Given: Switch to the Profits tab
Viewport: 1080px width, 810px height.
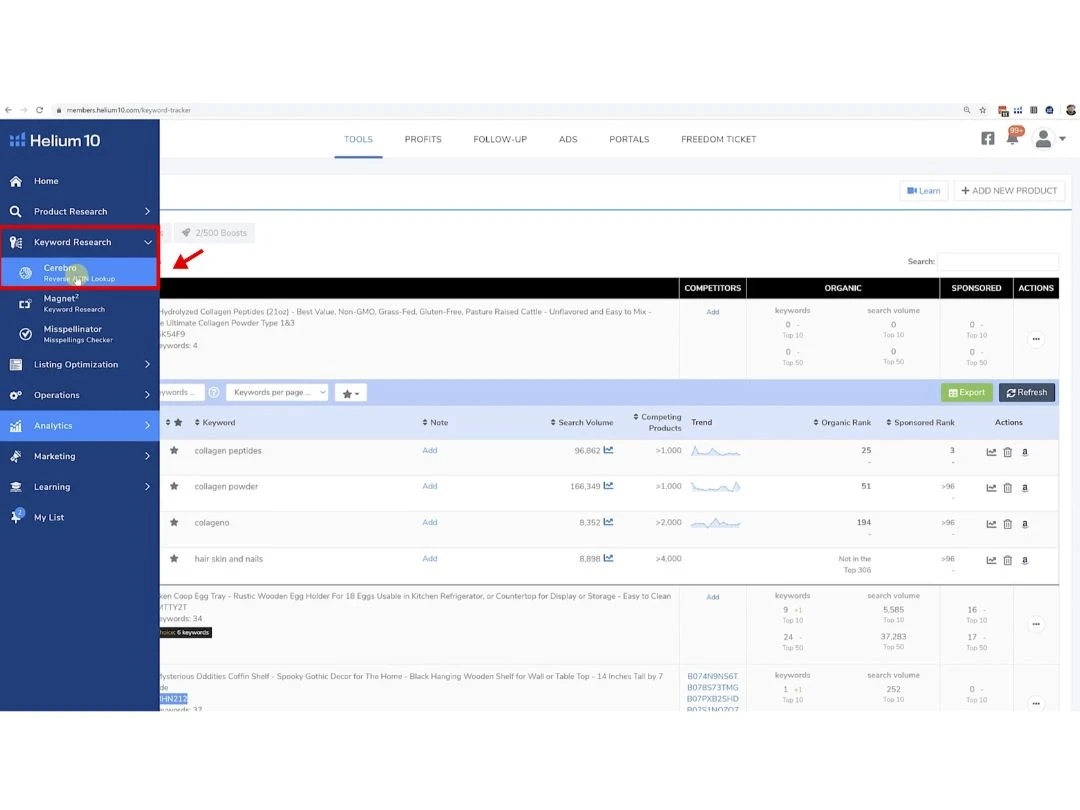Looking at the screenshot, I should click(x=423, y=139).
